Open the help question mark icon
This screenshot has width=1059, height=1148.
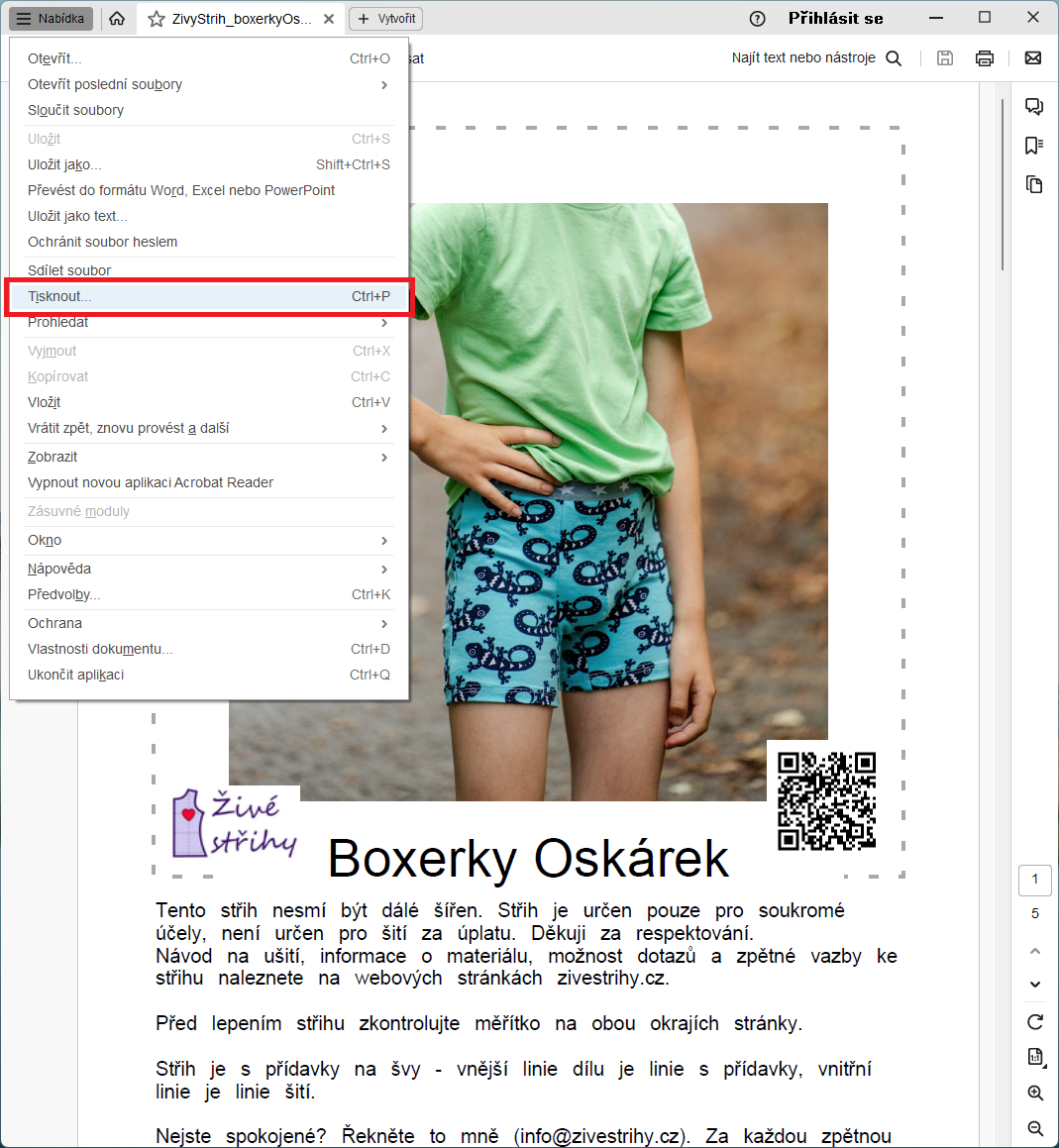pyautogui.click(x=758, y=19)
